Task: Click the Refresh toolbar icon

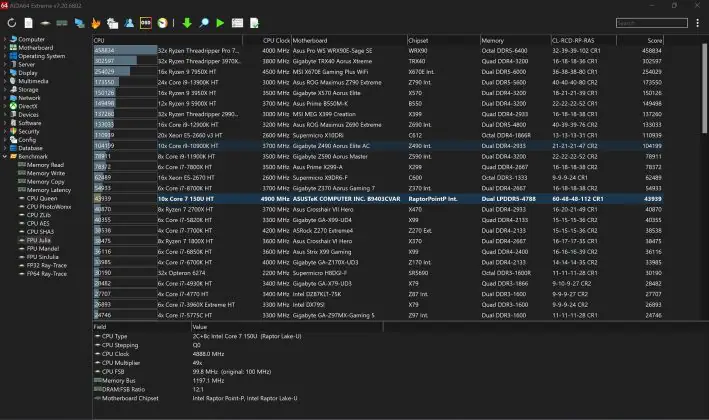Action: click(12, 23)
